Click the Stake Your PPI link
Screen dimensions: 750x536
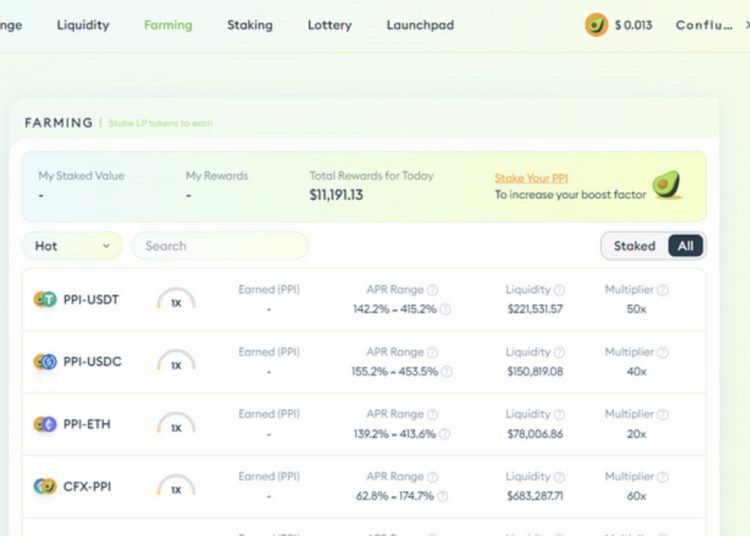(531, 178)
